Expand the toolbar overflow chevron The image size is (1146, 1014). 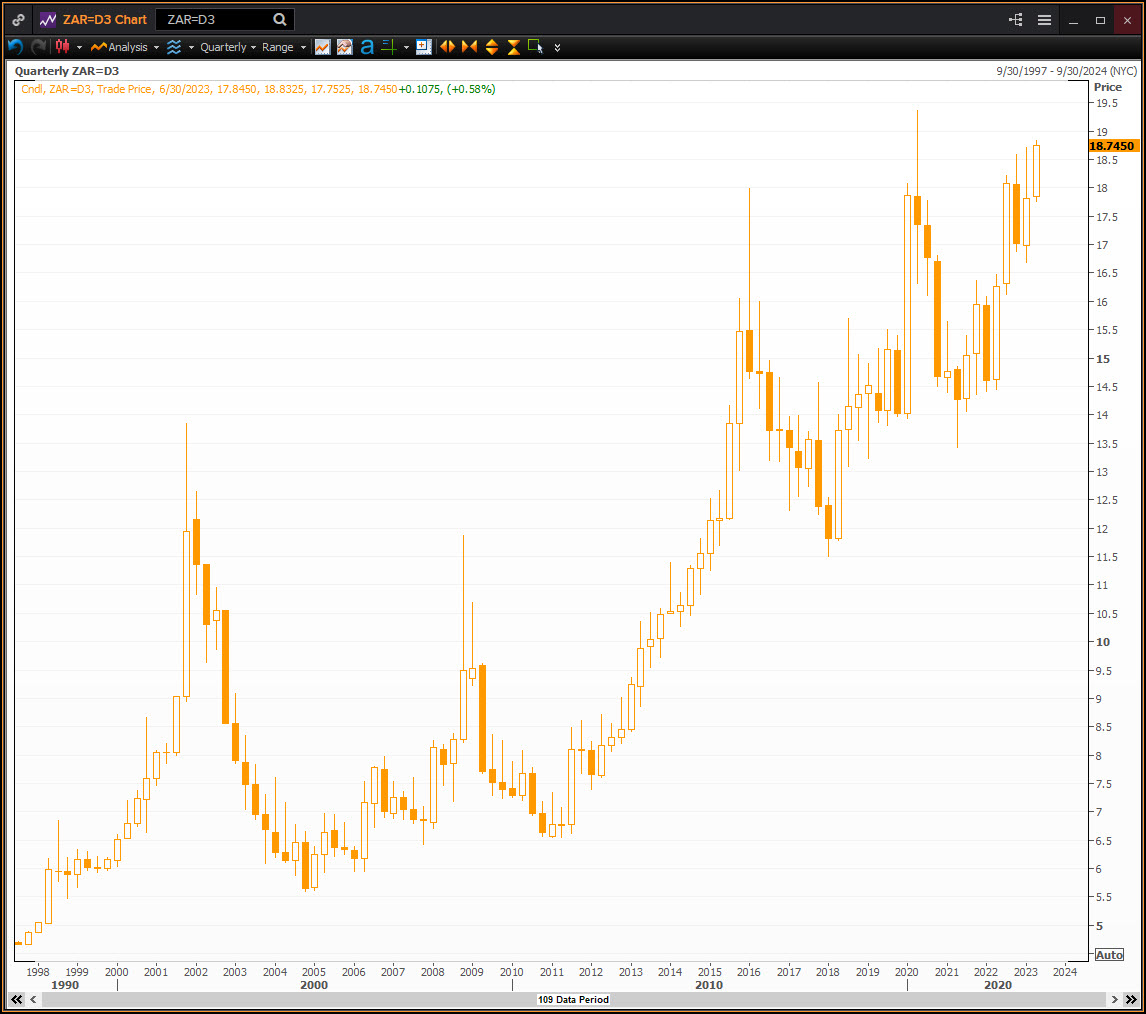tap(556, 46)
